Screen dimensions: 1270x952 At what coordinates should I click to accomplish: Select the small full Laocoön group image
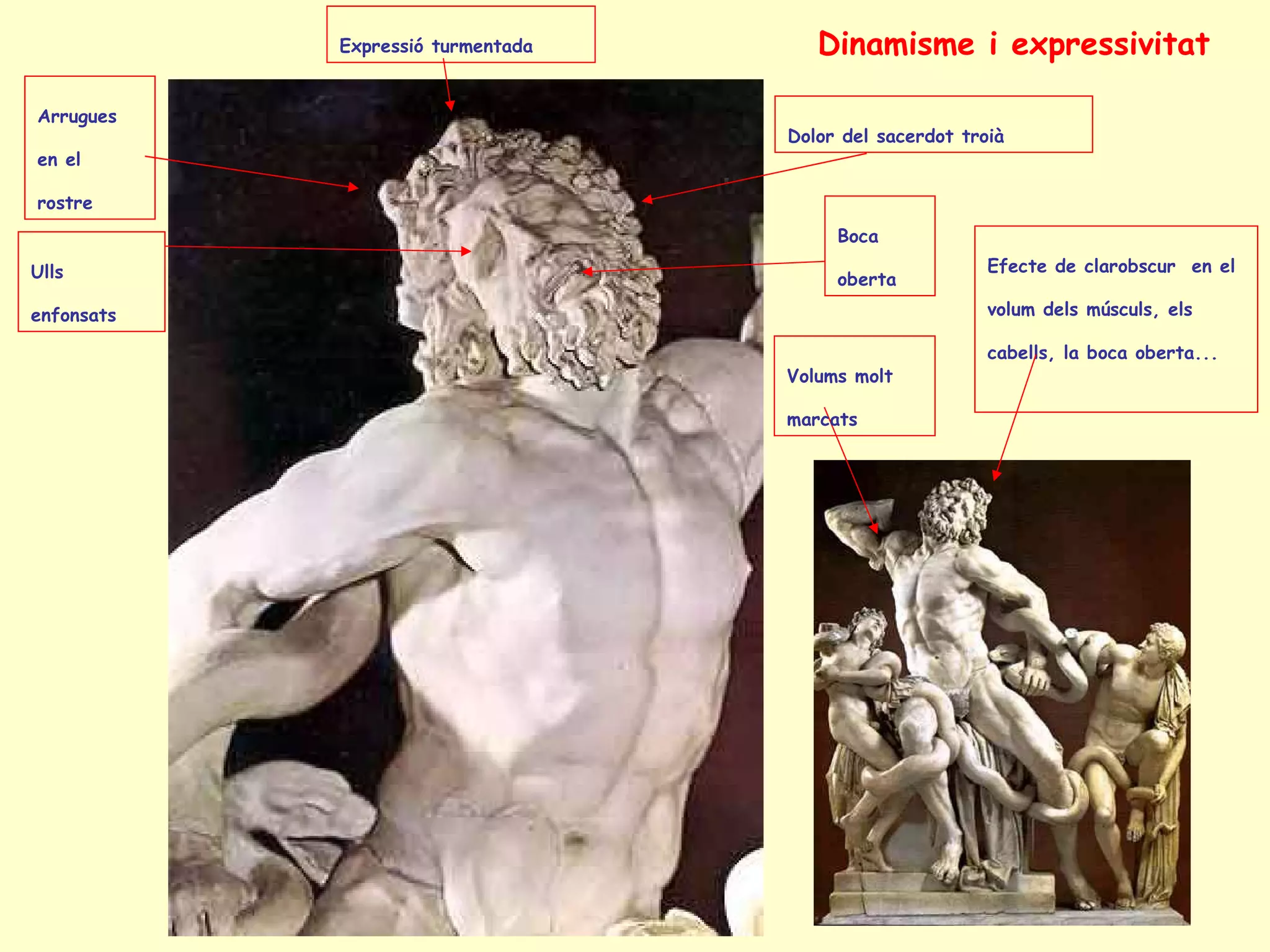point(1001,692)
